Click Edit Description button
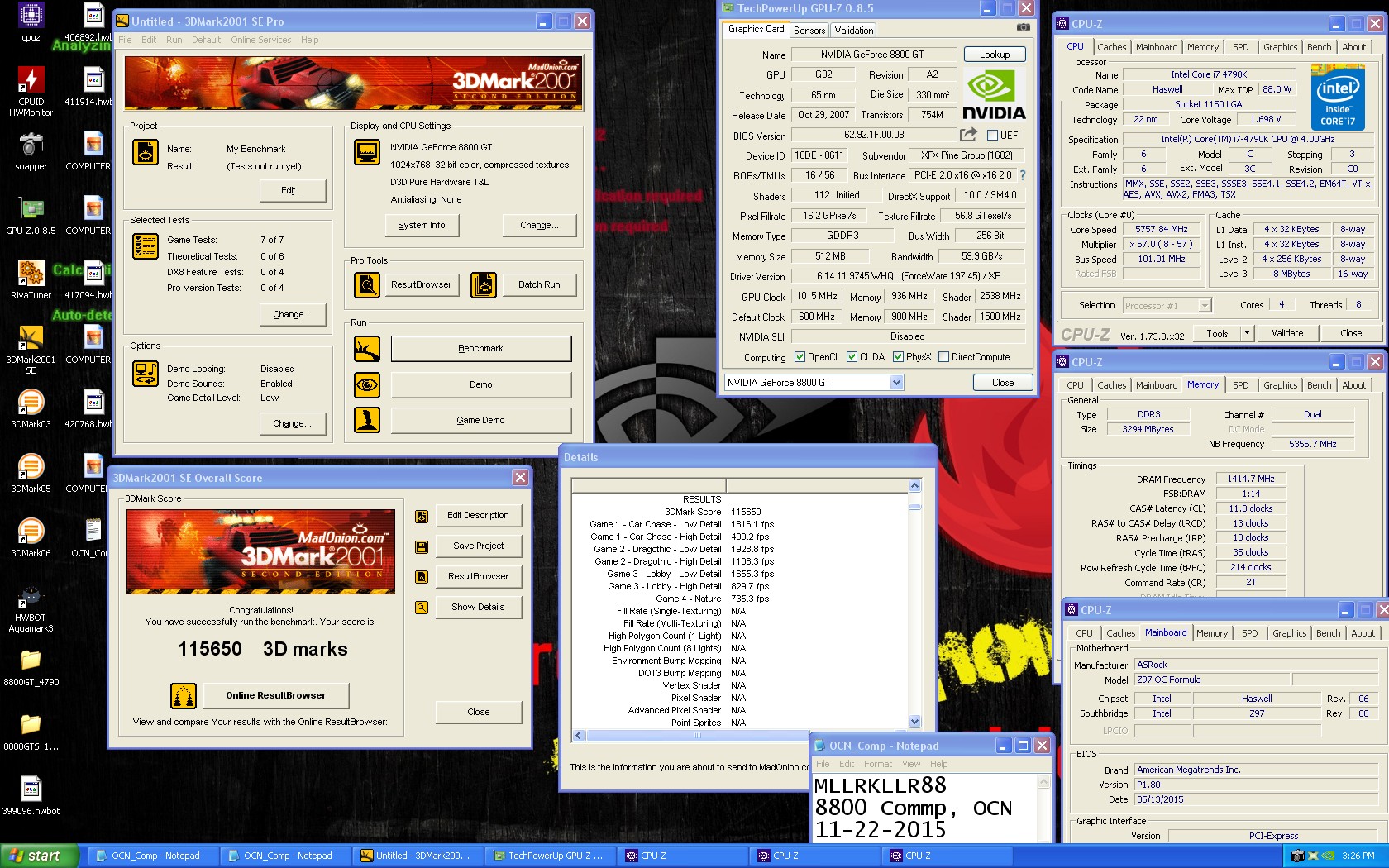Screen dimensions: 1389x868 [478, 515]
